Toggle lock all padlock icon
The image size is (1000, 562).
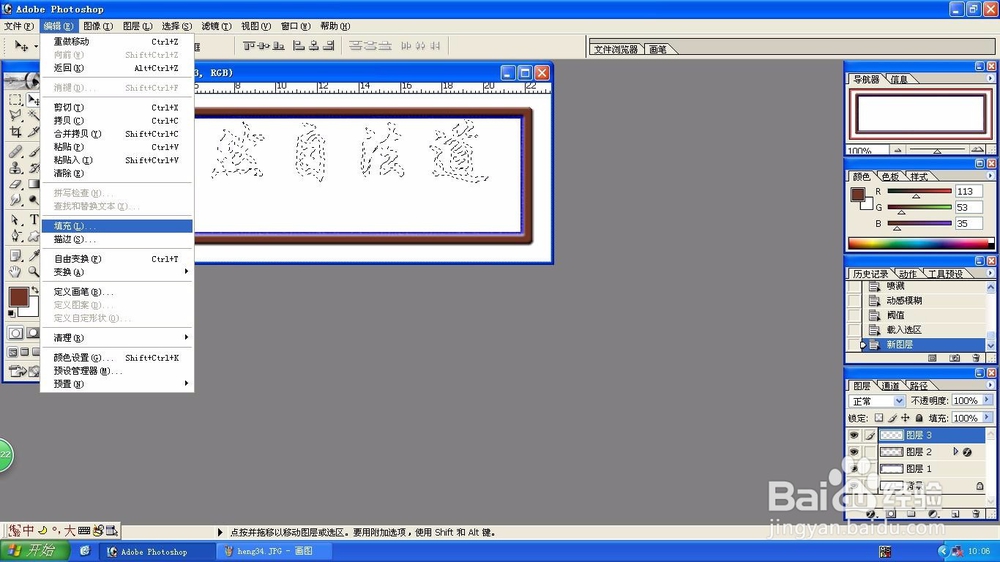pos(919,418)
